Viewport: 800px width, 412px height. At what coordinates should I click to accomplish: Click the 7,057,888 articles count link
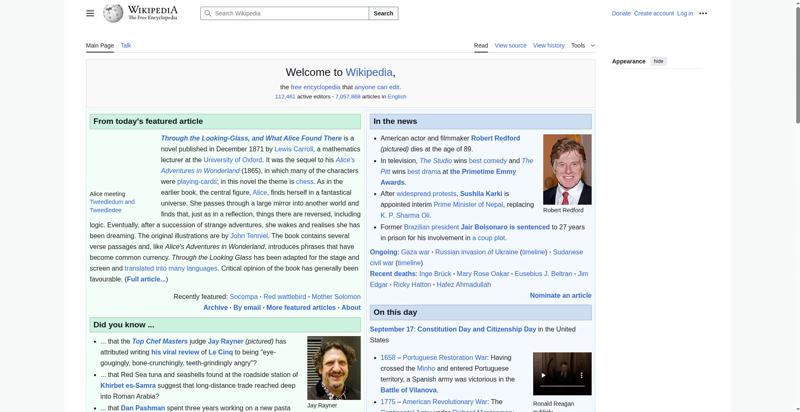347,96
